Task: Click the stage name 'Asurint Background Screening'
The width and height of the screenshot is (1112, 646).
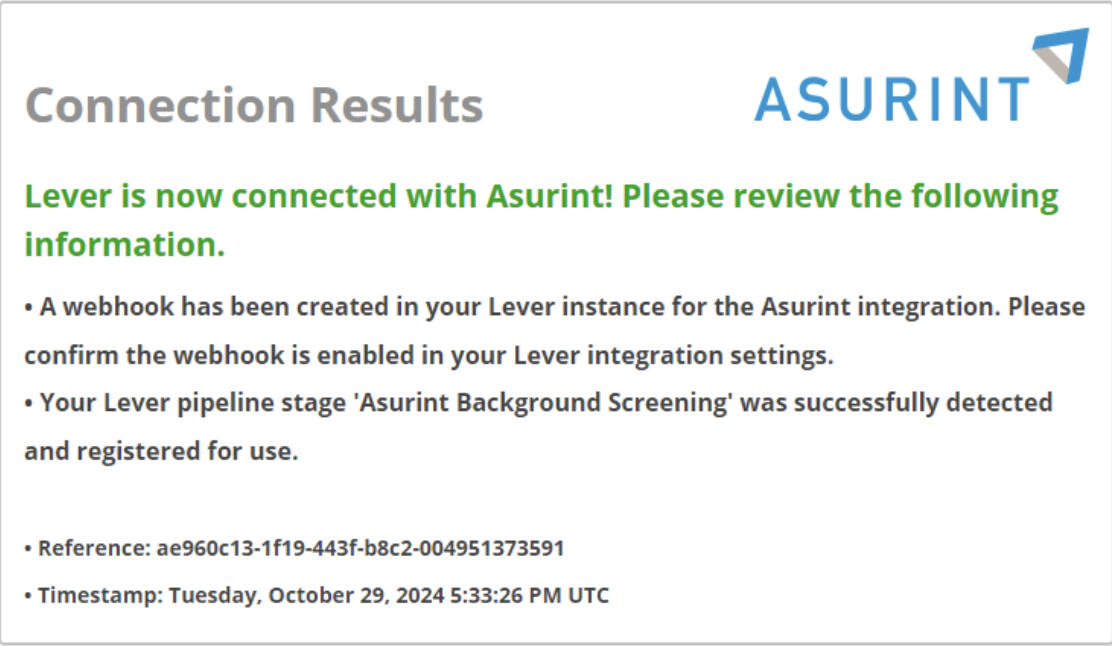Action: (545, 403)
